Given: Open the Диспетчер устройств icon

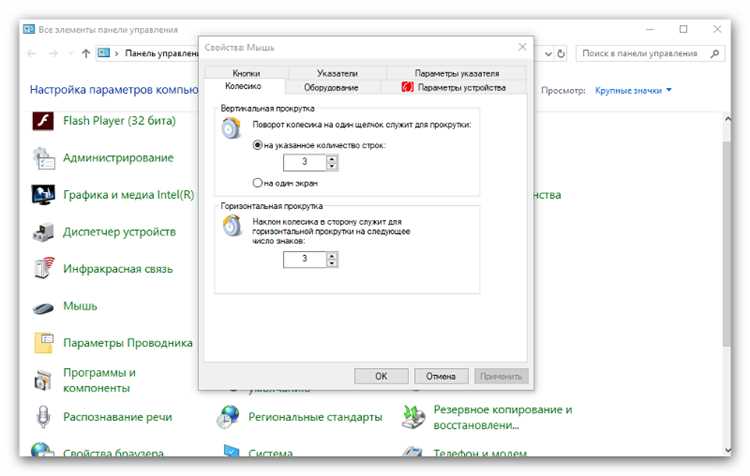Looking at the screenshot, I should click(43, 232).
